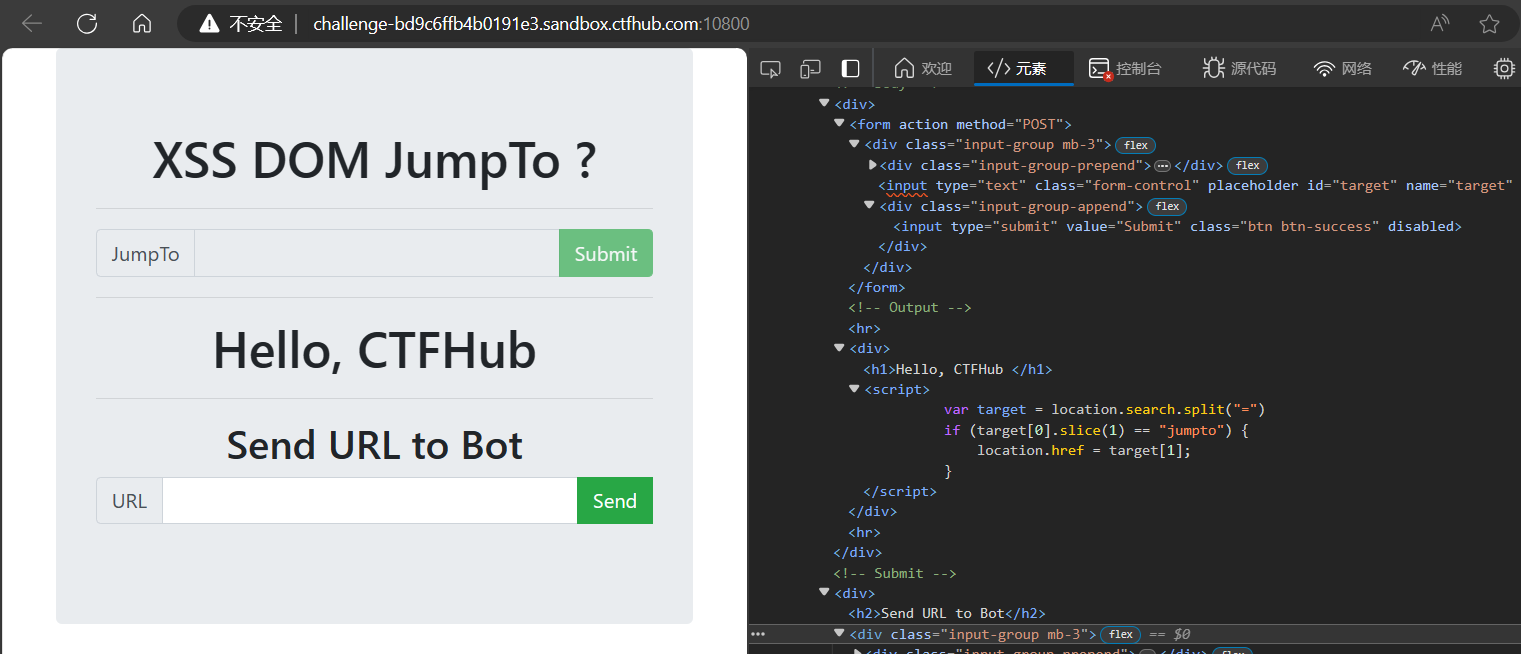Click the not-secure warning triangle icon
This screenshot has width=1521, height=654.
[209, 24]
